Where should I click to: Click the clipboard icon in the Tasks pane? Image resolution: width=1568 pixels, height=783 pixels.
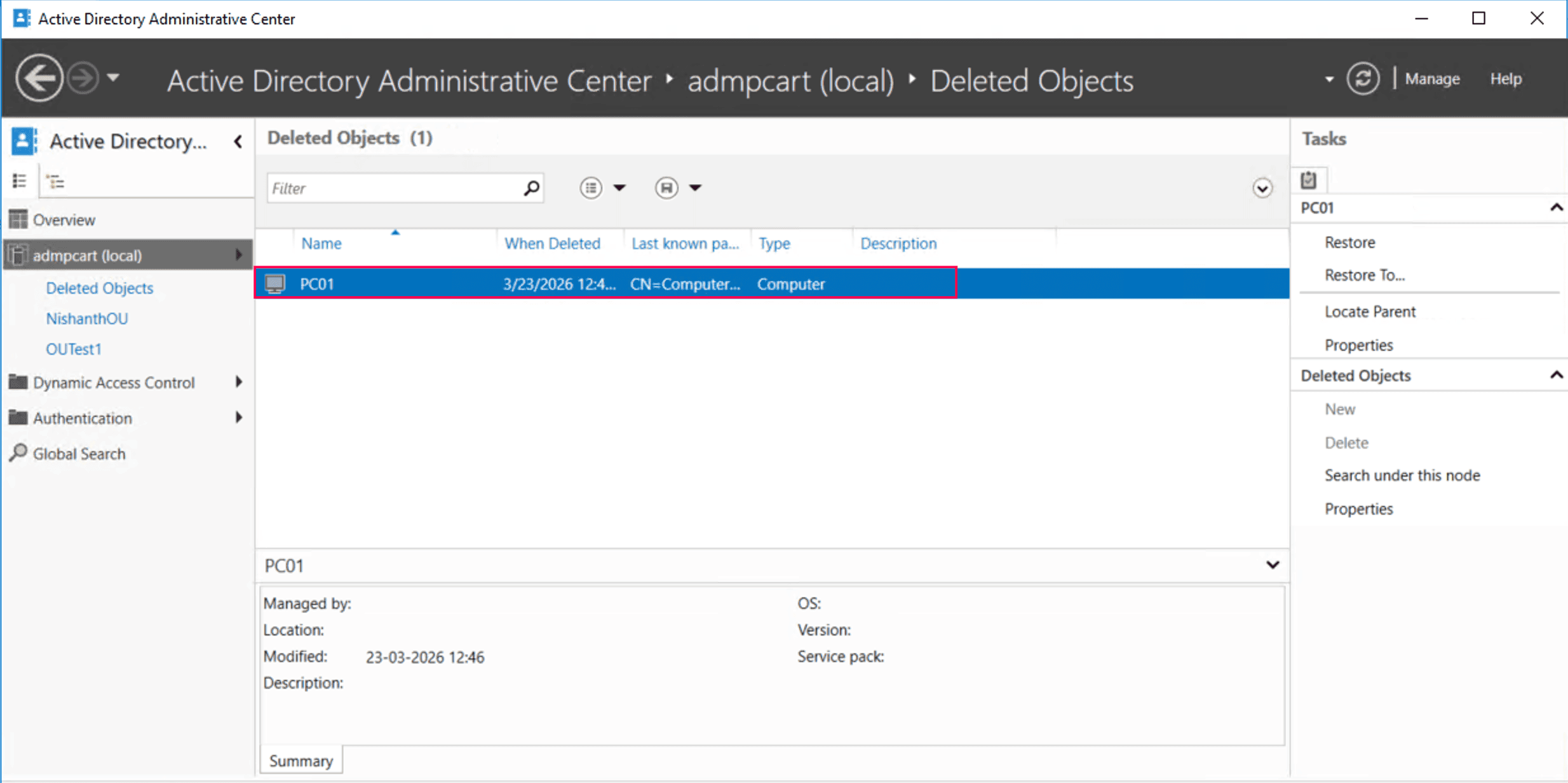point(1309,180)
